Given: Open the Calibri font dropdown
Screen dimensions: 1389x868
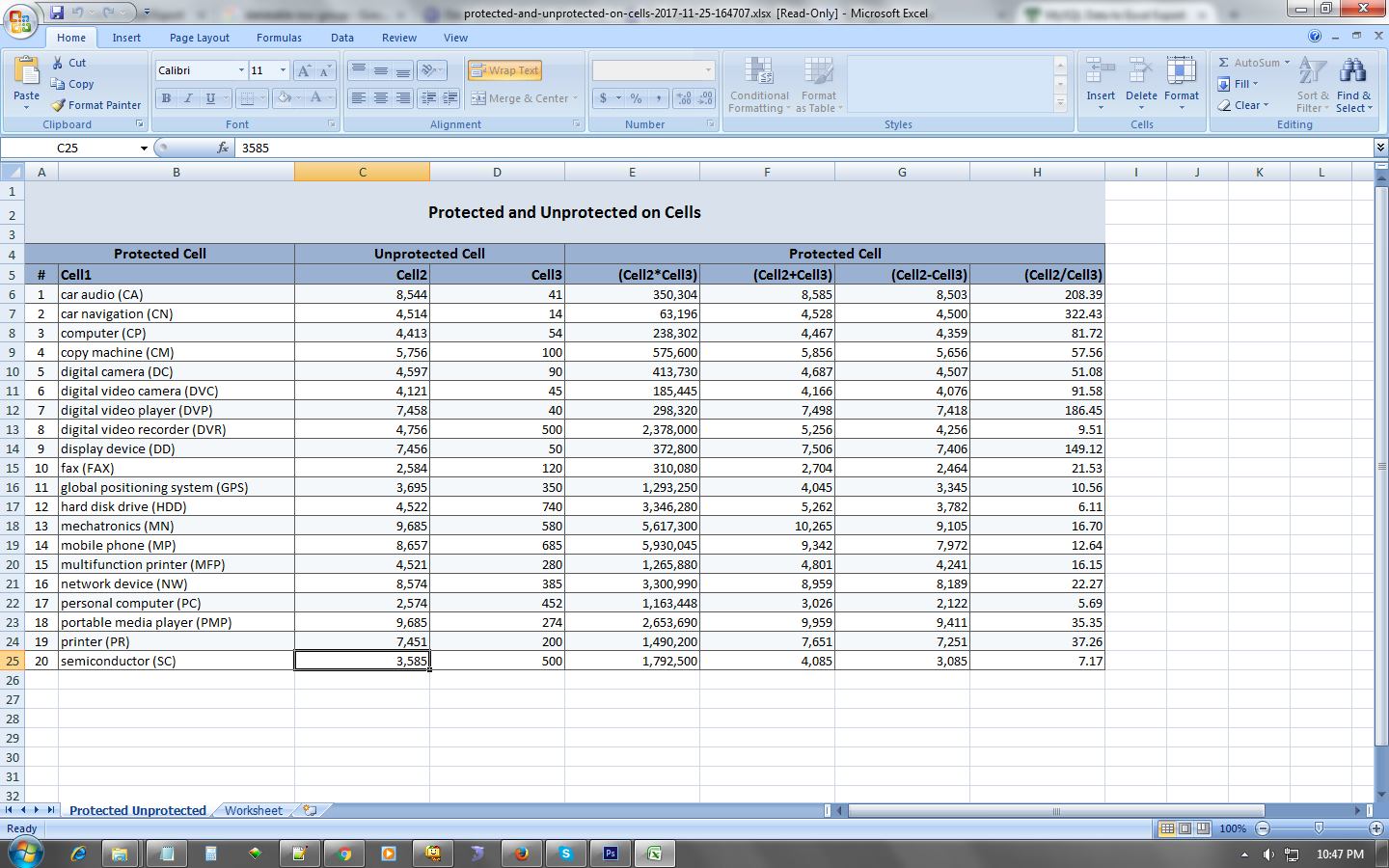Looking at the screenshot, I should (243, 69).
